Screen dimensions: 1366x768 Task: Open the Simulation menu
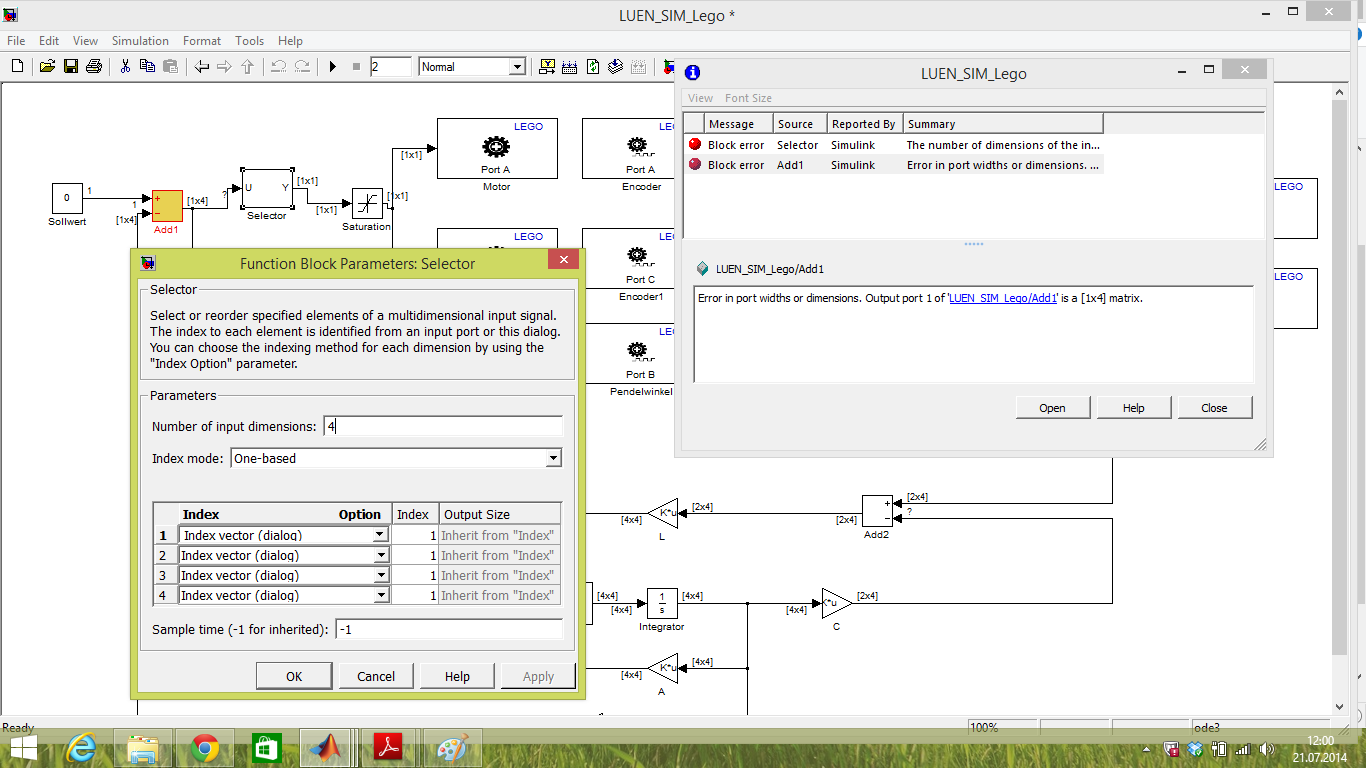pyautogui.click(x=140, y=41)
